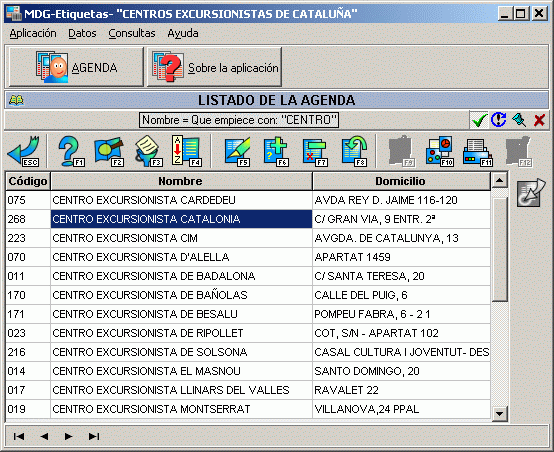Open the Consultas menu
Image resolution: width=554 pixels, height=452 pixels.
(x=132, y=33)
